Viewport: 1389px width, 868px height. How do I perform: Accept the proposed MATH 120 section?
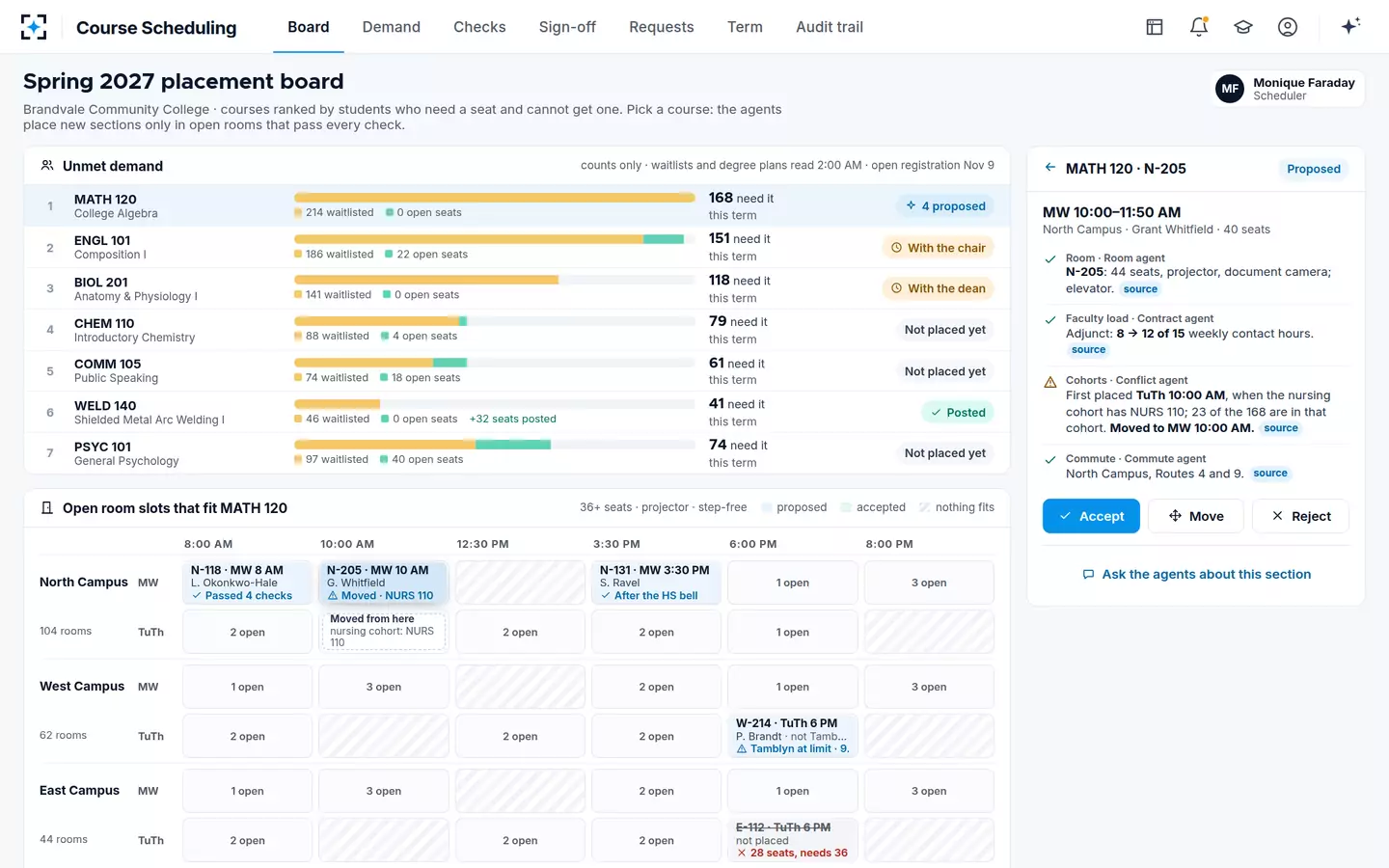(x=1091, y=516)
